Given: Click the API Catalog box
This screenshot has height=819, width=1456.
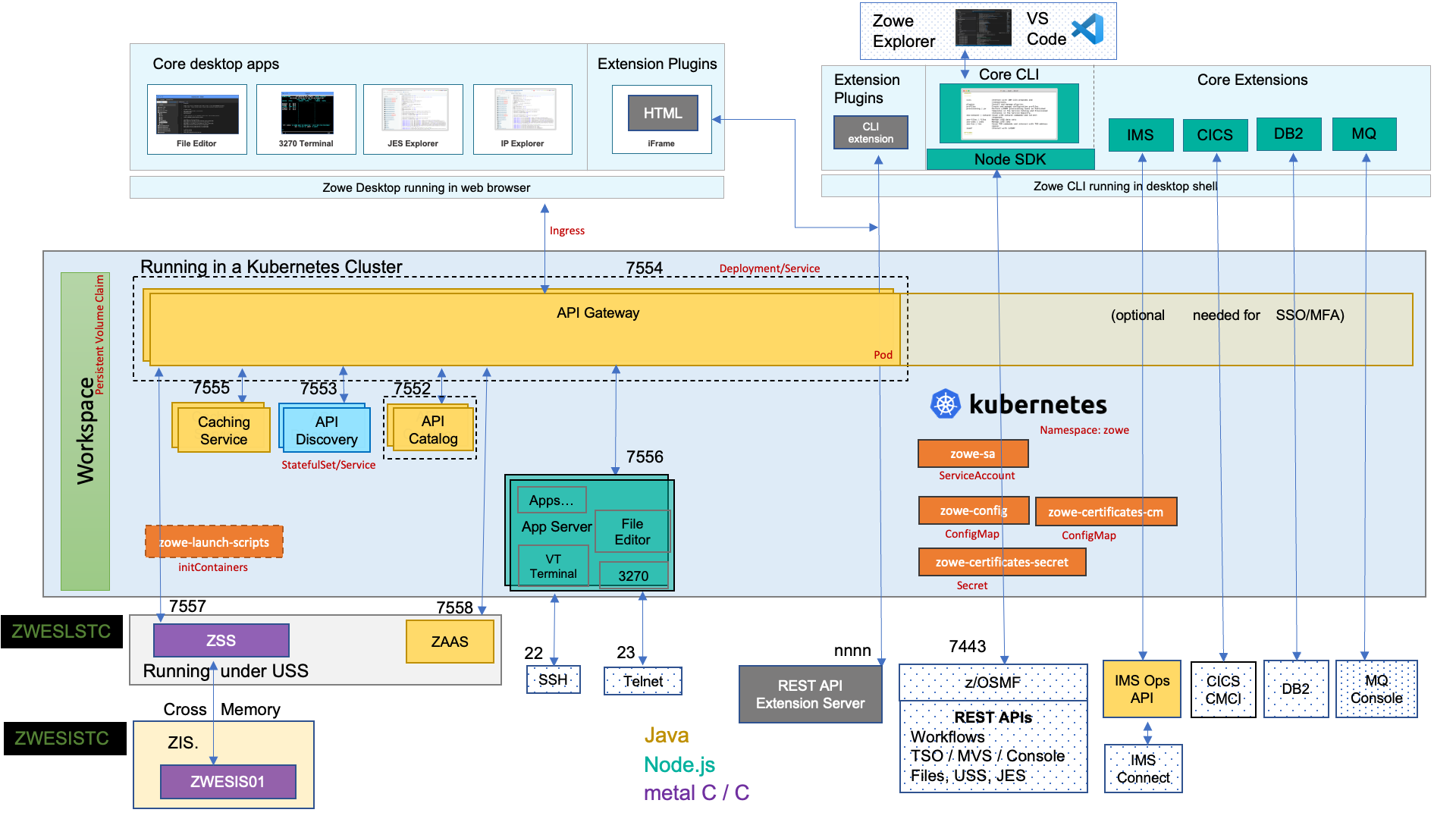Looking at the screenshot, I should tap(433, 430).
